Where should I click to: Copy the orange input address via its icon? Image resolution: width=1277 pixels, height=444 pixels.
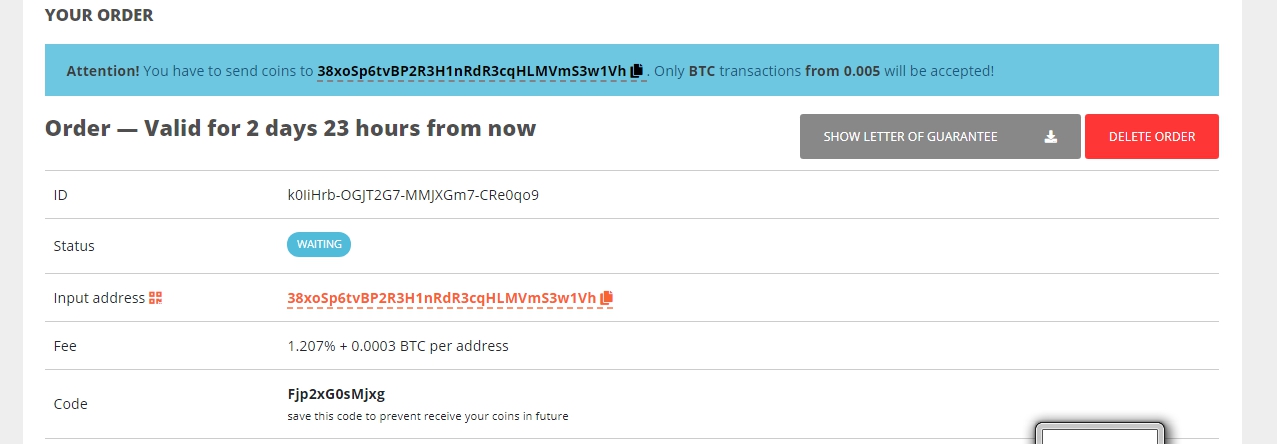coord(607,298)
